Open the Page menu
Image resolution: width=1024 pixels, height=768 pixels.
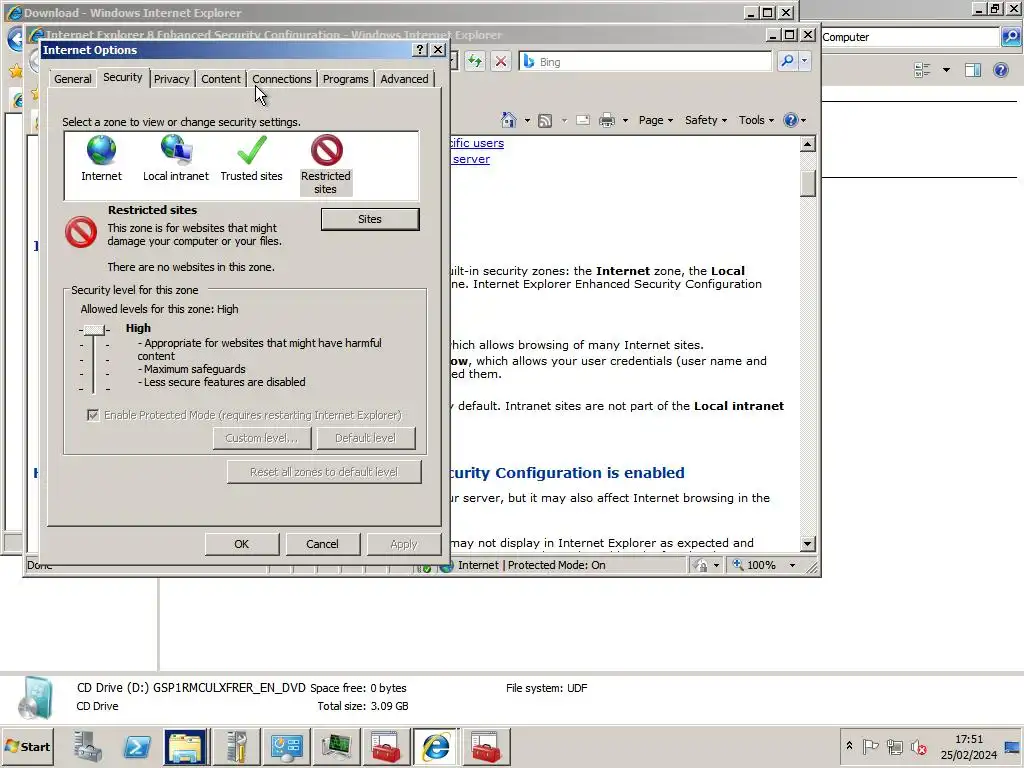[x=656, y=120]
